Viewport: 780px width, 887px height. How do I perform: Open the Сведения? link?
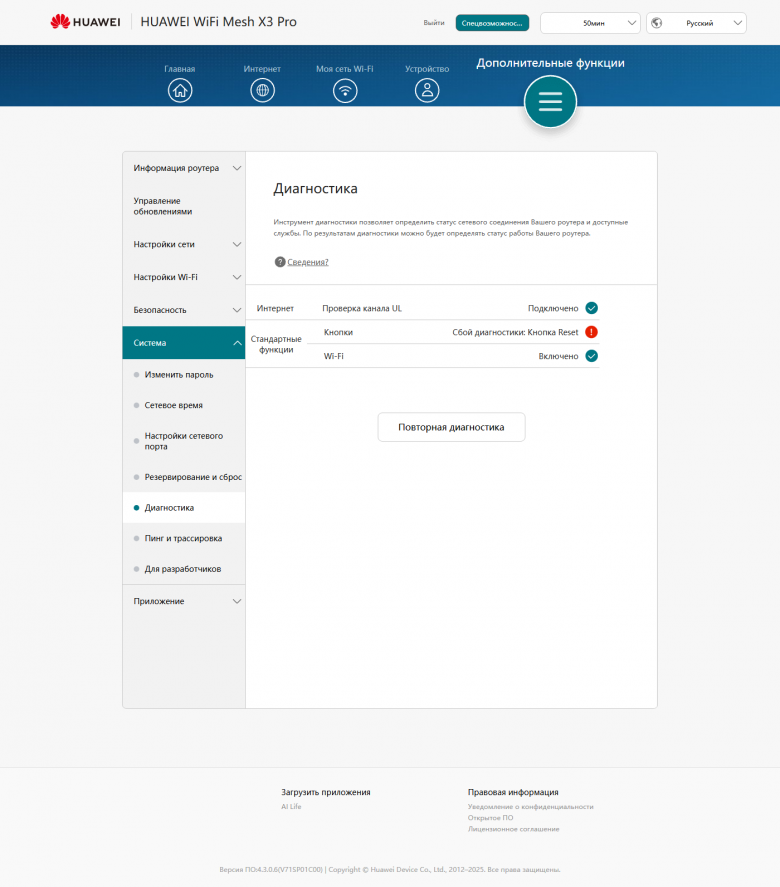(308, 262)
